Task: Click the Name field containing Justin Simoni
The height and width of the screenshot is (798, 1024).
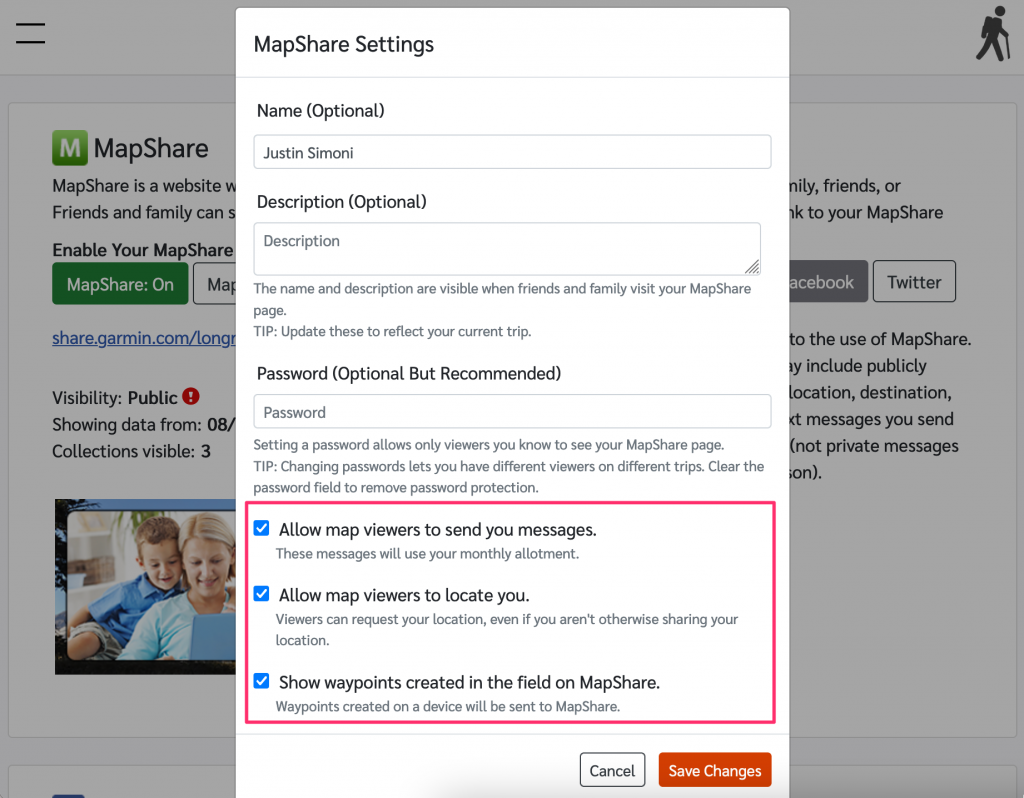Action: (512, 153)
